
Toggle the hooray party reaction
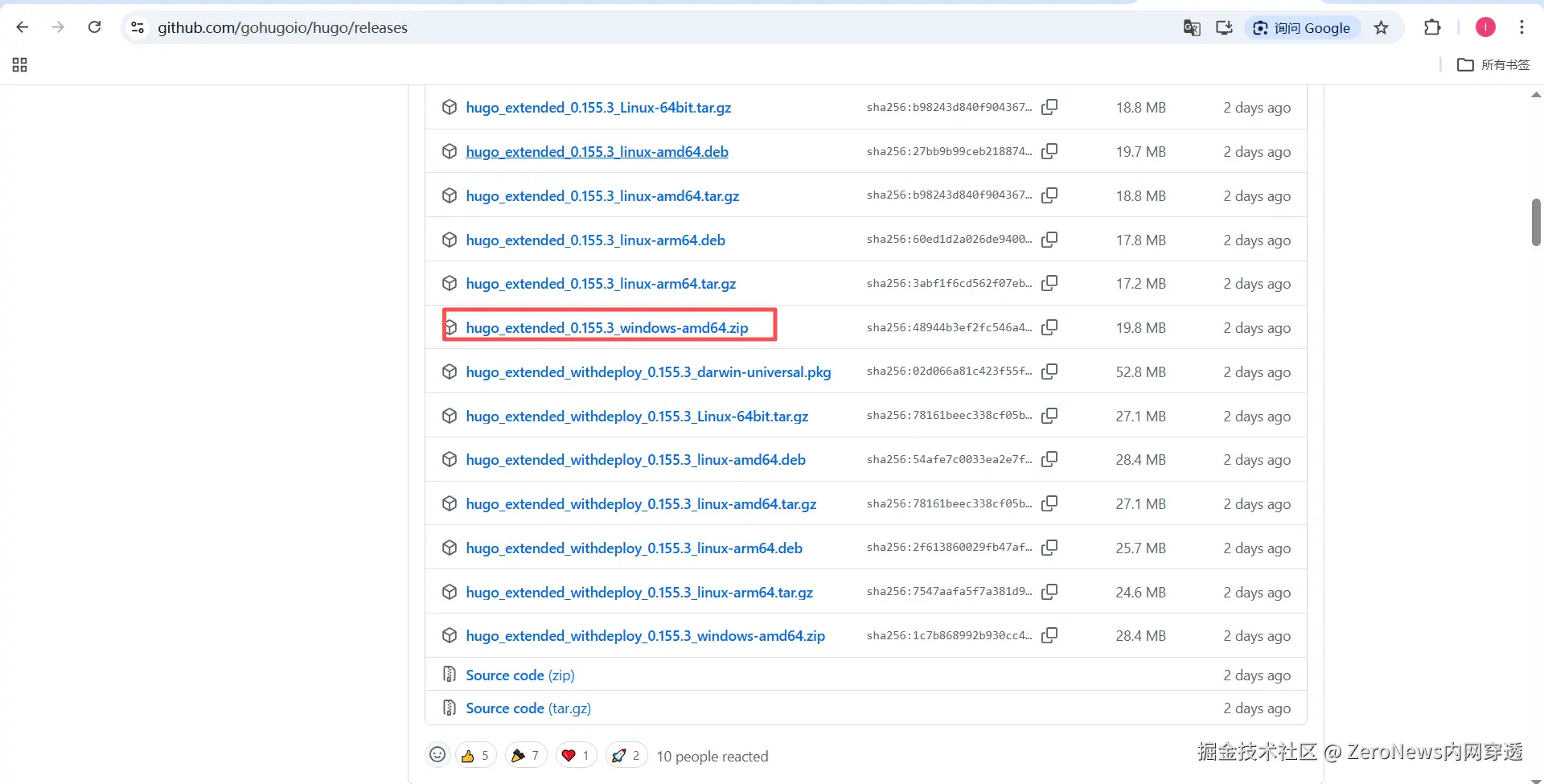click(x=526, y=756)
